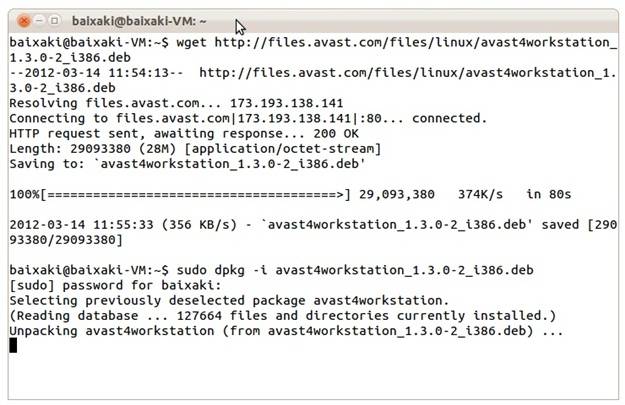The image size is (625, 405).
Task: Click the 'Reading database ... 127664 files' line
Action: (283, 316)
